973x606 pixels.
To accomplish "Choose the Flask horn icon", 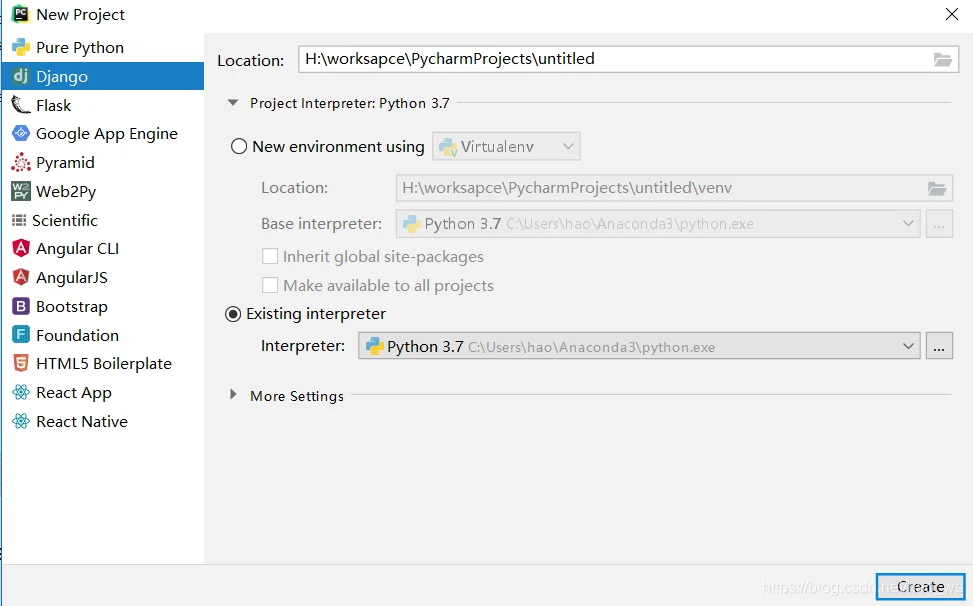I will click(20, 105).
